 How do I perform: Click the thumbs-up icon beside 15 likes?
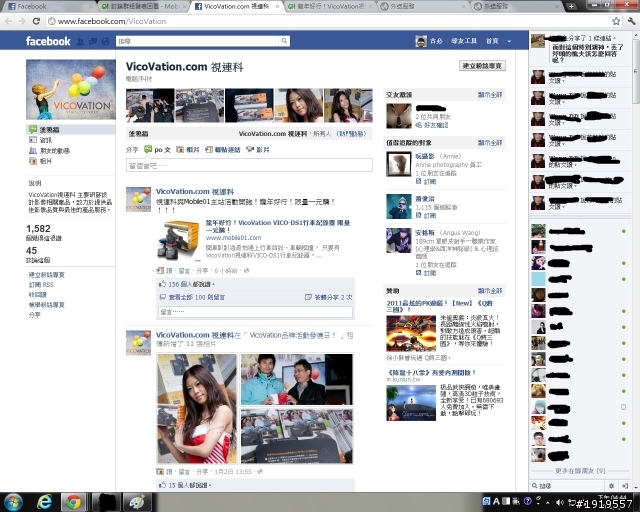[x=162, y=485]
